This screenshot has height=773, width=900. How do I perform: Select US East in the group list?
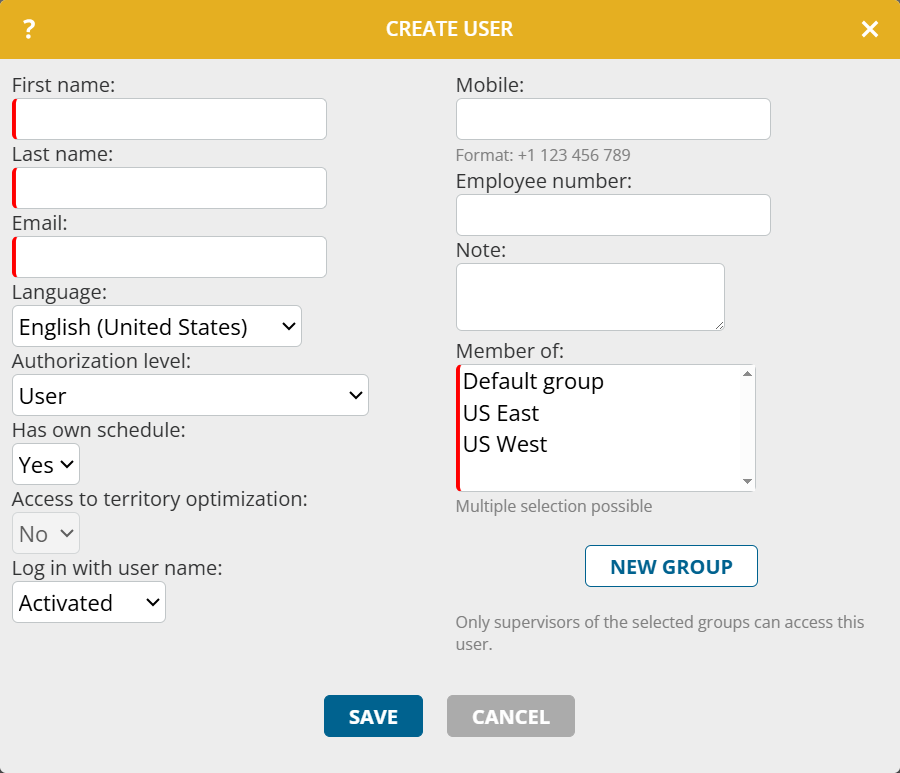501,413
